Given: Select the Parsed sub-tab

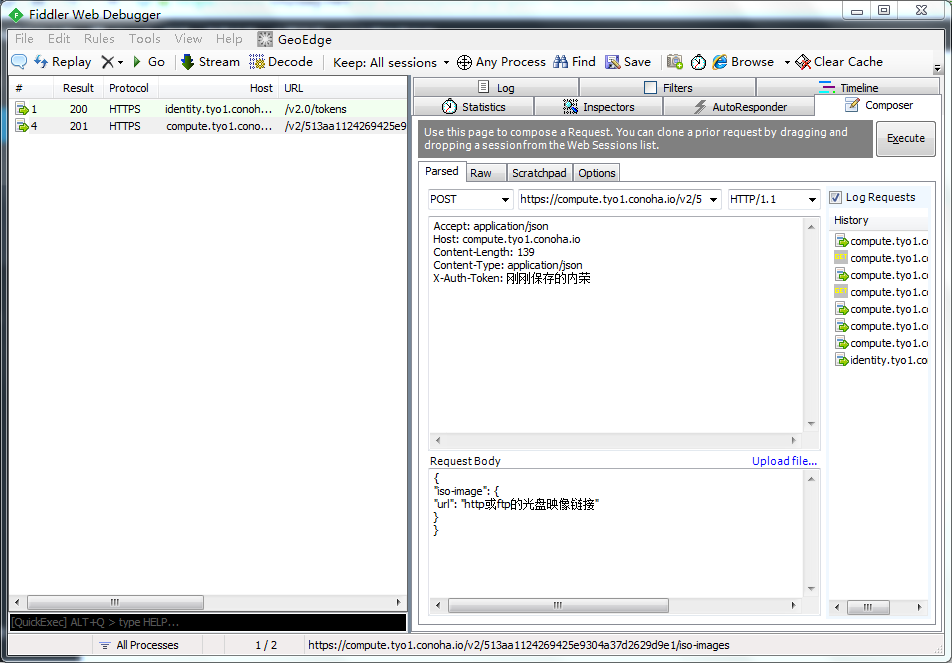Looking at the screenshot, I should (x=442, y=171).
